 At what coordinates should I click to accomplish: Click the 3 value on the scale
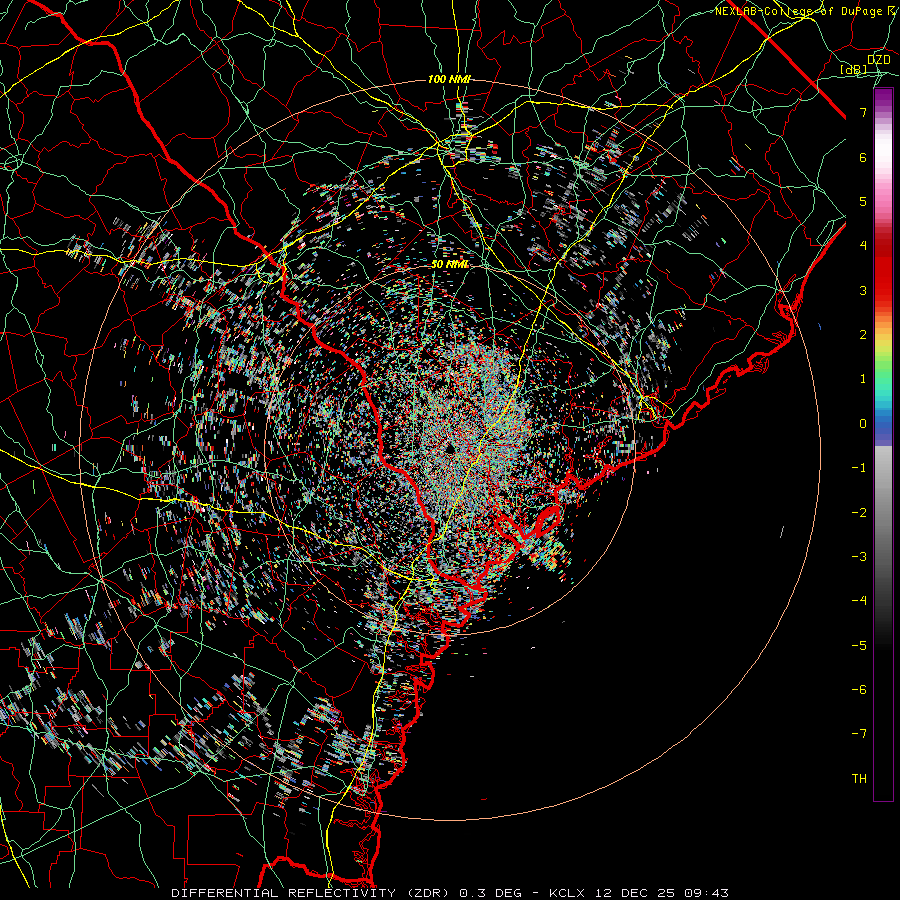[x=863, y=290]
